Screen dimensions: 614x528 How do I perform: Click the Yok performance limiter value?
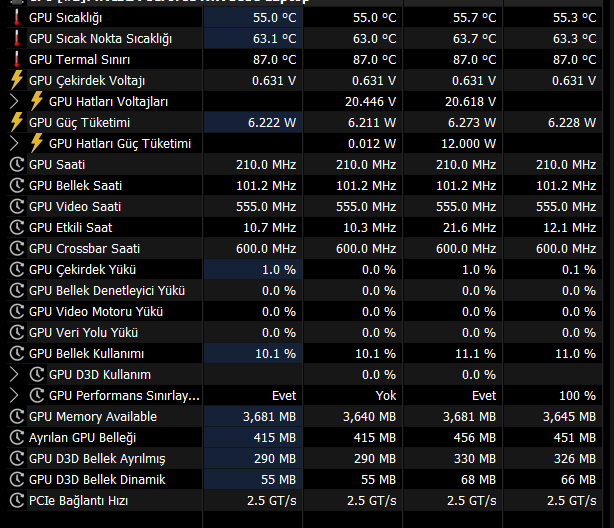[x=386, y=396]
